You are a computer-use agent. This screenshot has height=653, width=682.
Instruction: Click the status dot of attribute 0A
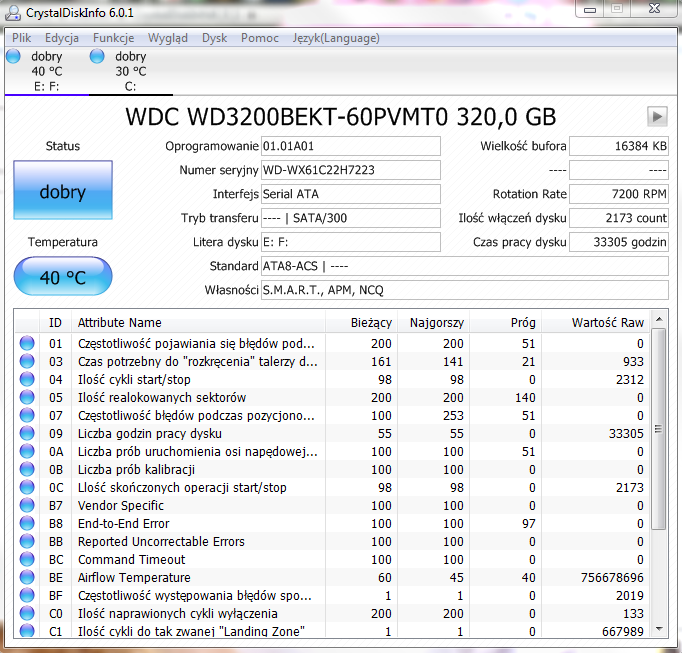[27, 451]
